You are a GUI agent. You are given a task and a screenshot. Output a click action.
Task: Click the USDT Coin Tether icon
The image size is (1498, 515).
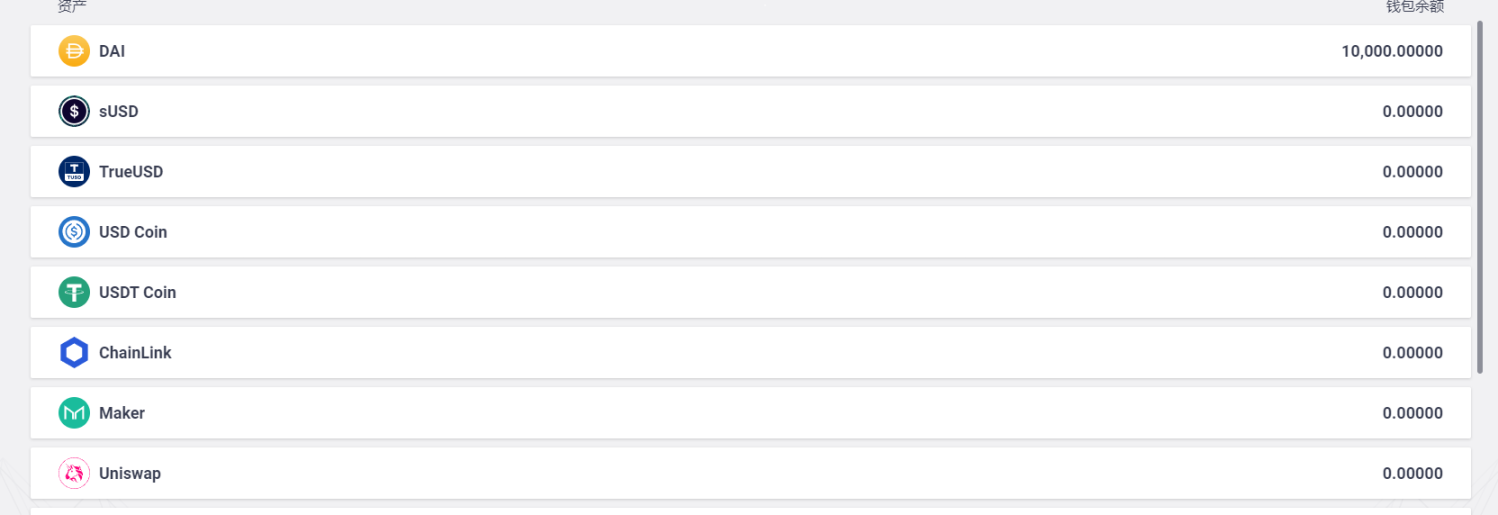click(x=74, y=292)
